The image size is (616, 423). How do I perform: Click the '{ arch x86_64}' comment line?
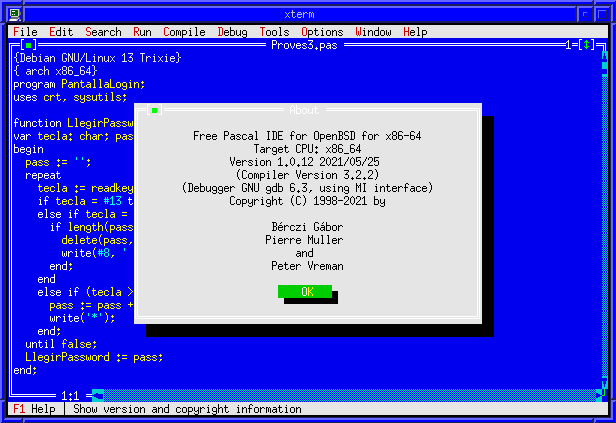point(55,71)
